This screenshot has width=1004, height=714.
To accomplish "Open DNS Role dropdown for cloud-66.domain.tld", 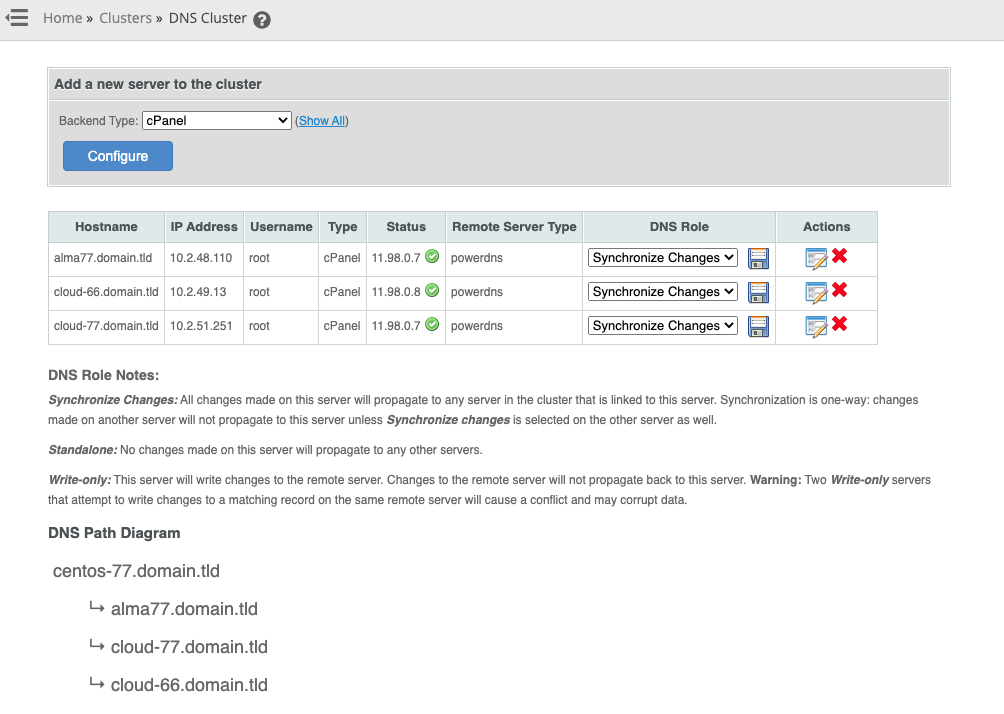I will 663,291.
